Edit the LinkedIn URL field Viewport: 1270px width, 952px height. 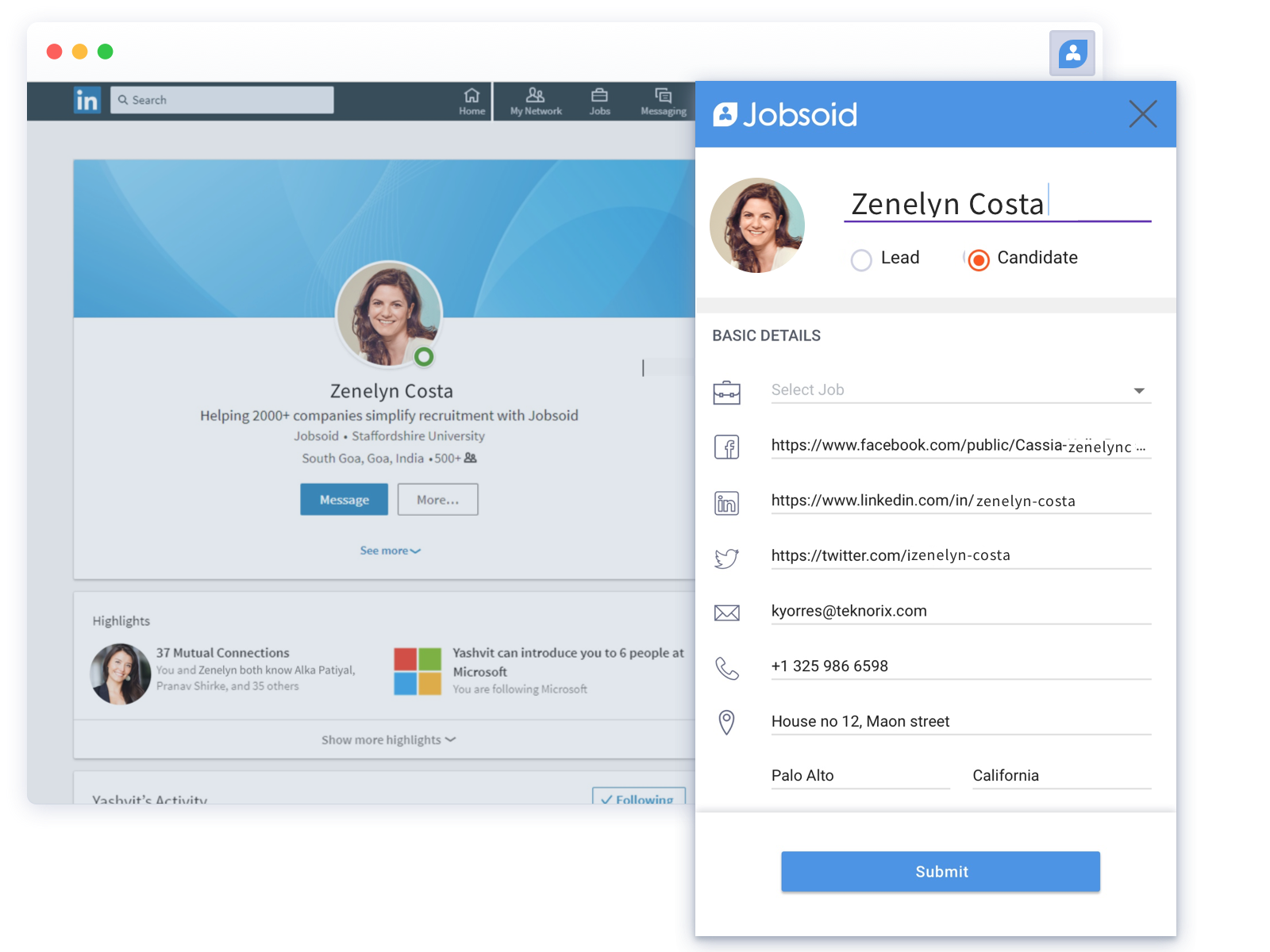[961, 501]
